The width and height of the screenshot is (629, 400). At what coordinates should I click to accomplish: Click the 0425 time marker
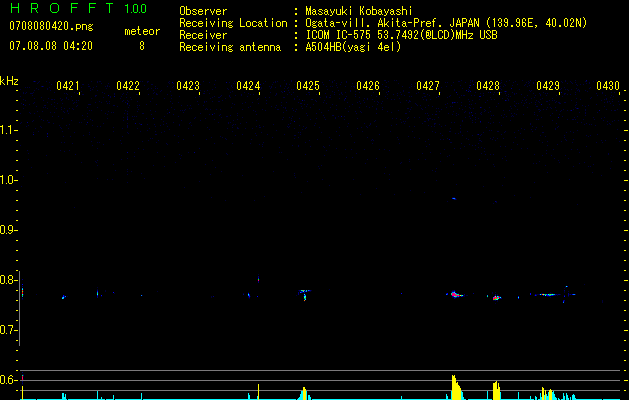coord(308,86)
